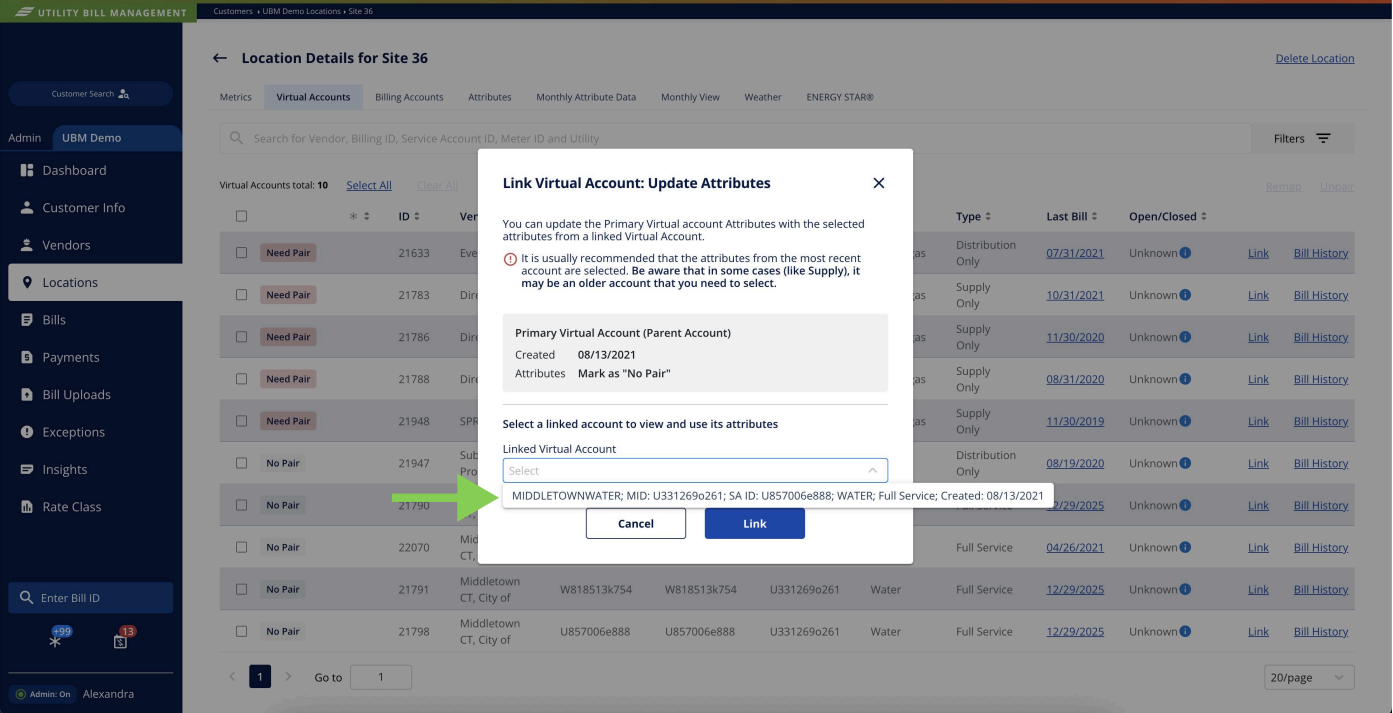Click the info icon for row 21788 Unknown status
This screenshot has height=713, width=1393.
[x=1186, y=379]
